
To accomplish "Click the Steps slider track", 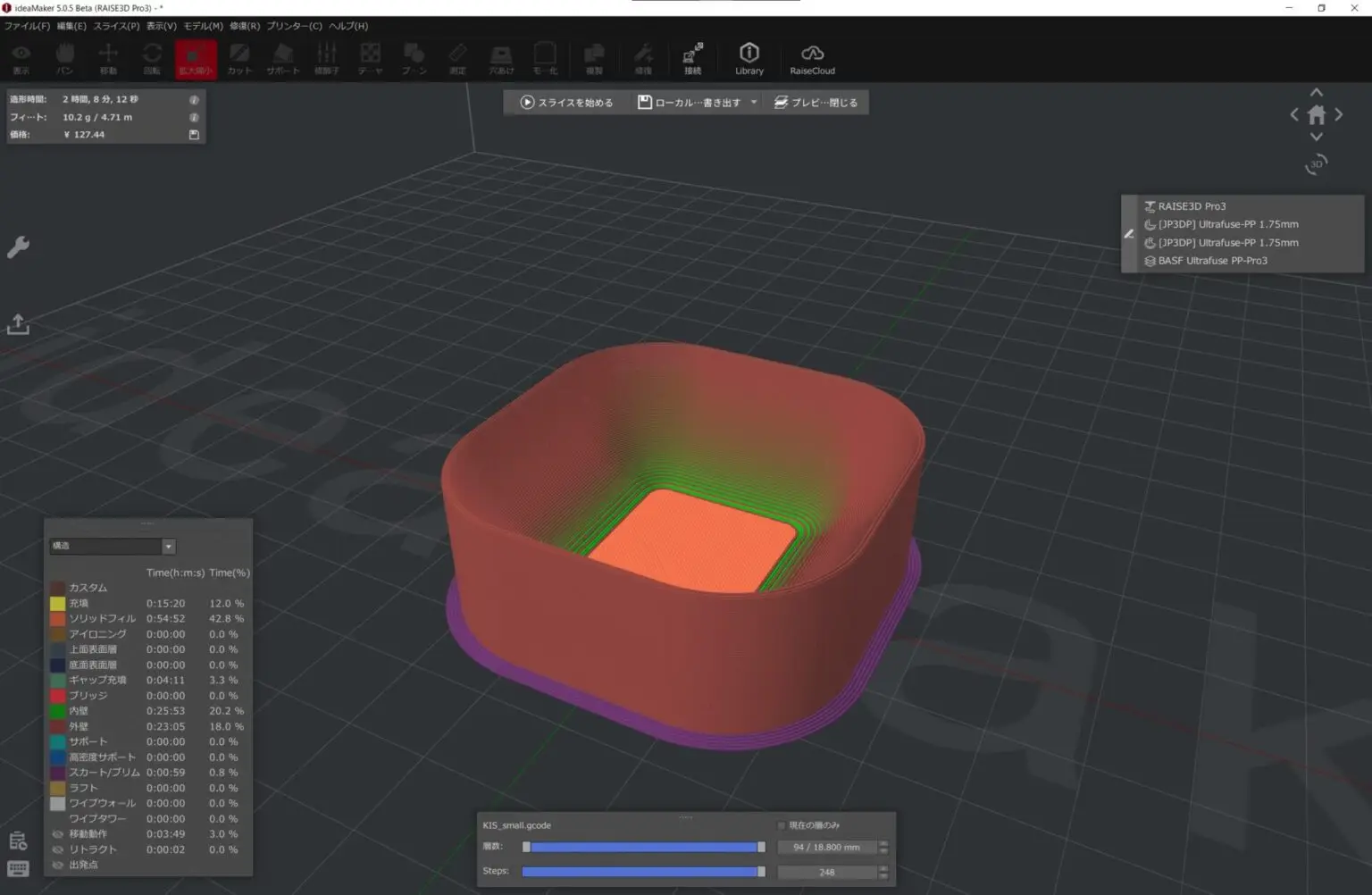I will coord(641,872).
